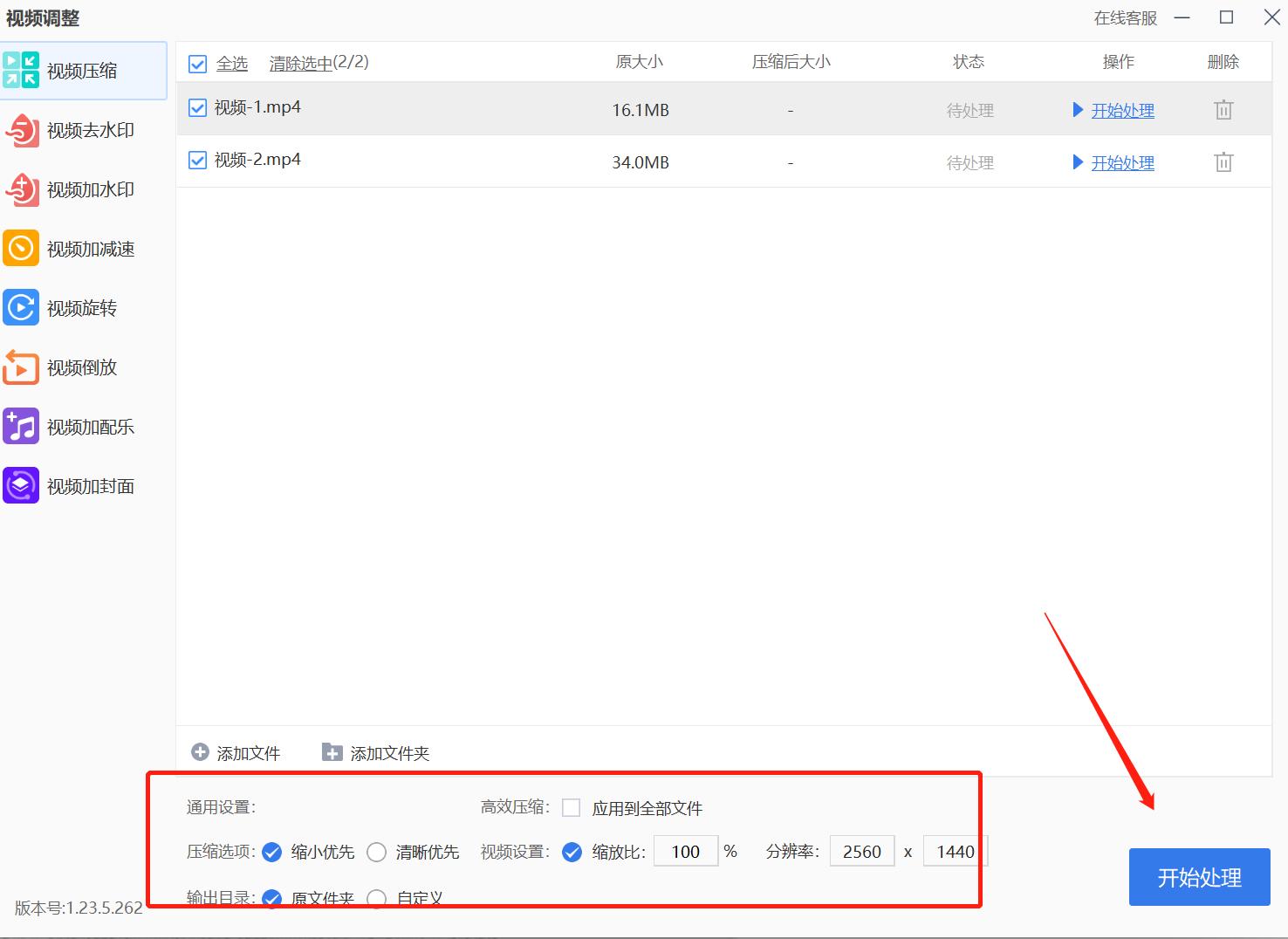Image resolution: width=1288 pixels, height=939 pixels.
Task: Select the 视频去水印 tool in sidebar
Action: pyautogui.click(x=82, y=130)
